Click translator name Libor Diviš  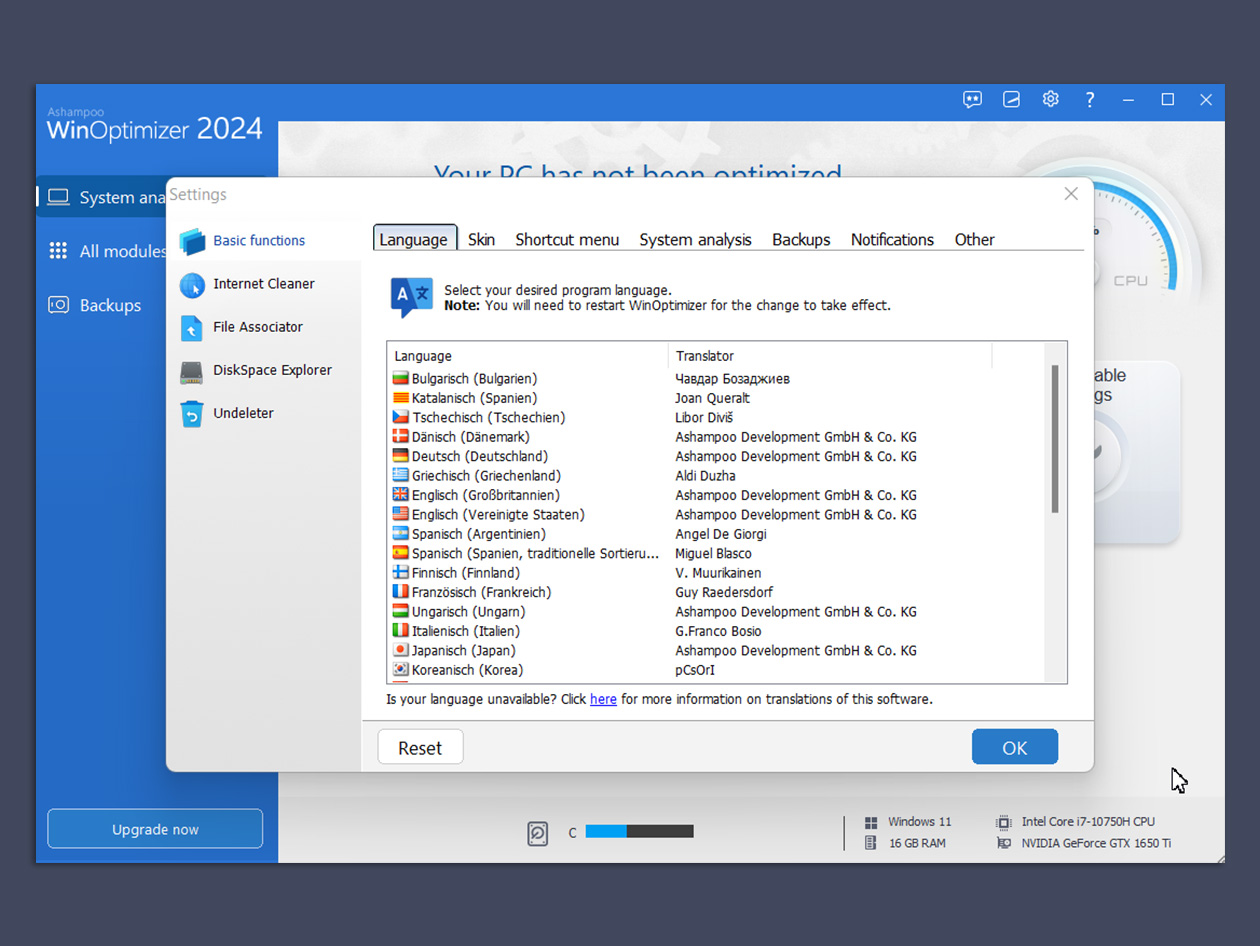click(x=704, y=417)
